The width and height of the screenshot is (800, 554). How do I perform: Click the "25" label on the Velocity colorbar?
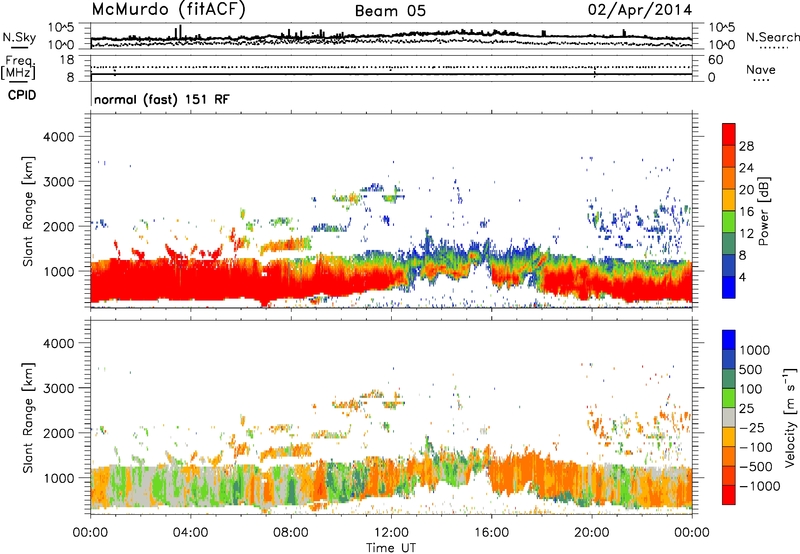point(746,409)
